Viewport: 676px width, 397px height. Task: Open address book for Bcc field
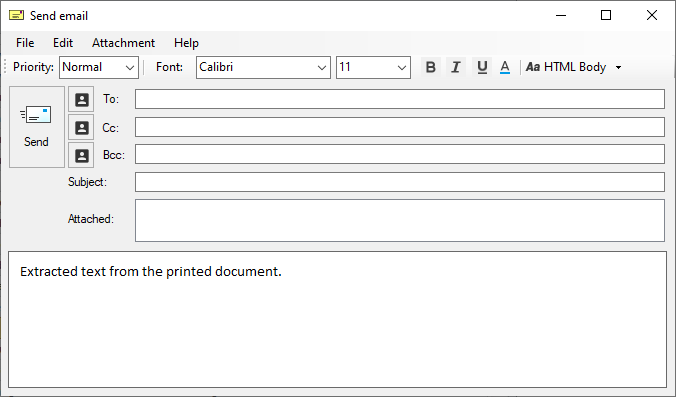click(81, 155)
